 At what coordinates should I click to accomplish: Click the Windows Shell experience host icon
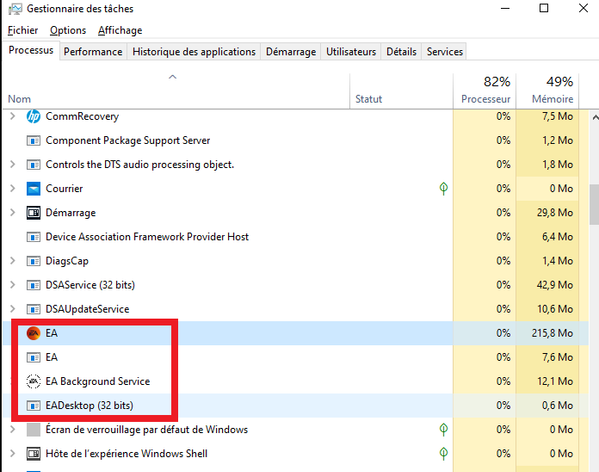pyautogui.click(x=33, y=454)
